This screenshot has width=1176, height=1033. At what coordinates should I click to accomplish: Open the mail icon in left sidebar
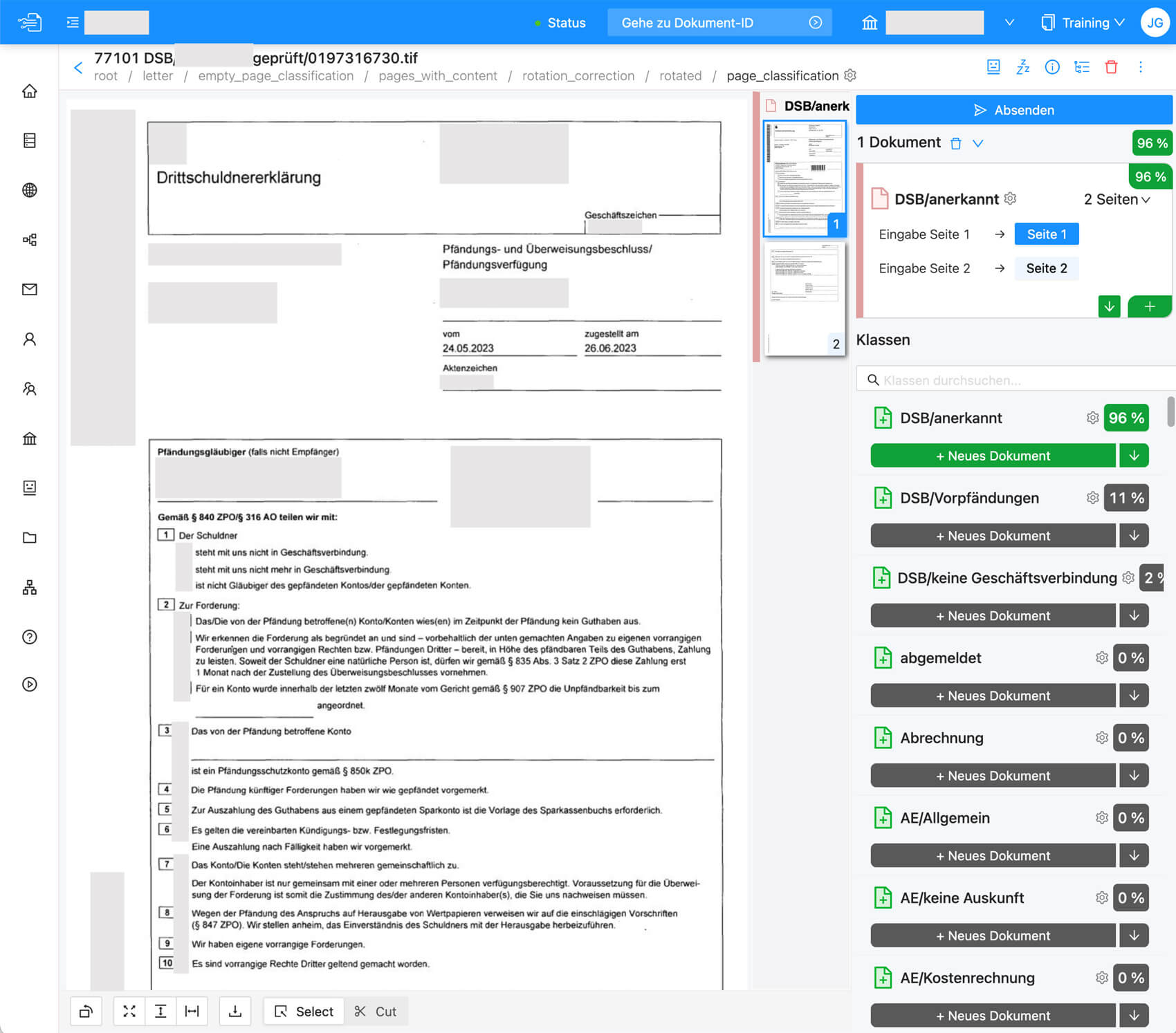click(30, 290)
